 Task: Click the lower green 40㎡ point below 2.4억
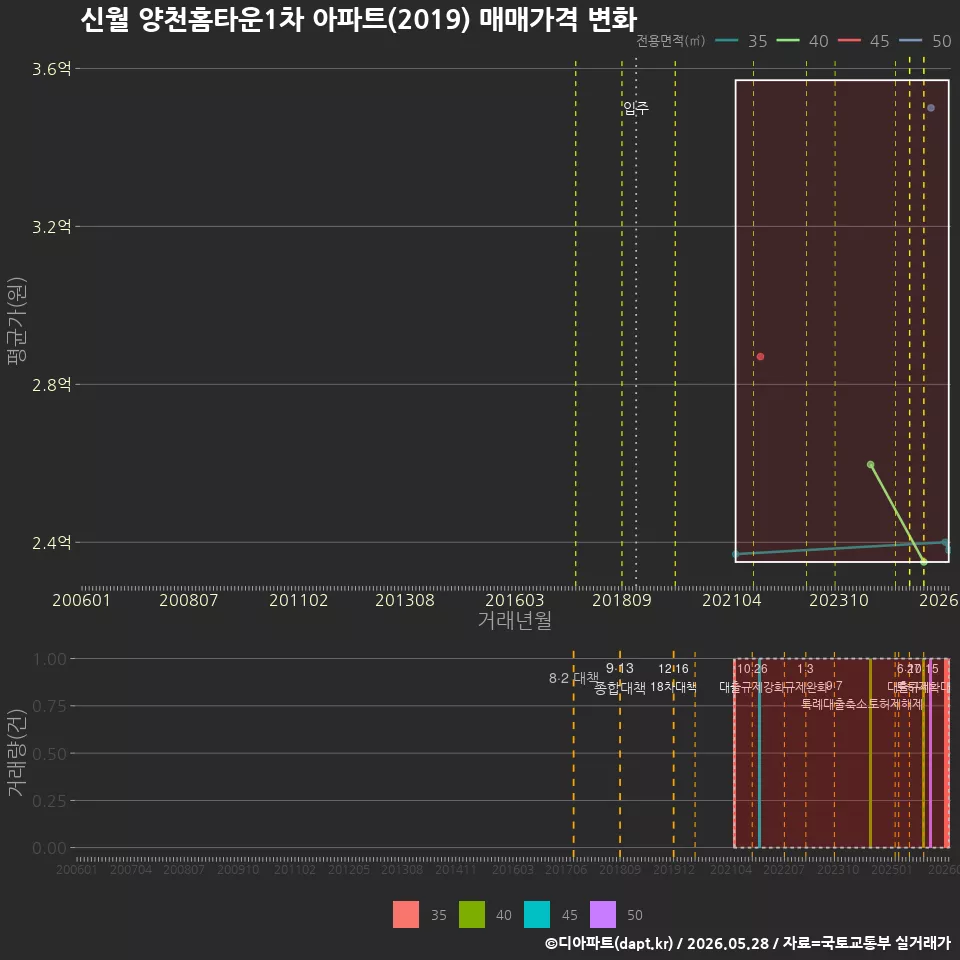tap(924, 561)
